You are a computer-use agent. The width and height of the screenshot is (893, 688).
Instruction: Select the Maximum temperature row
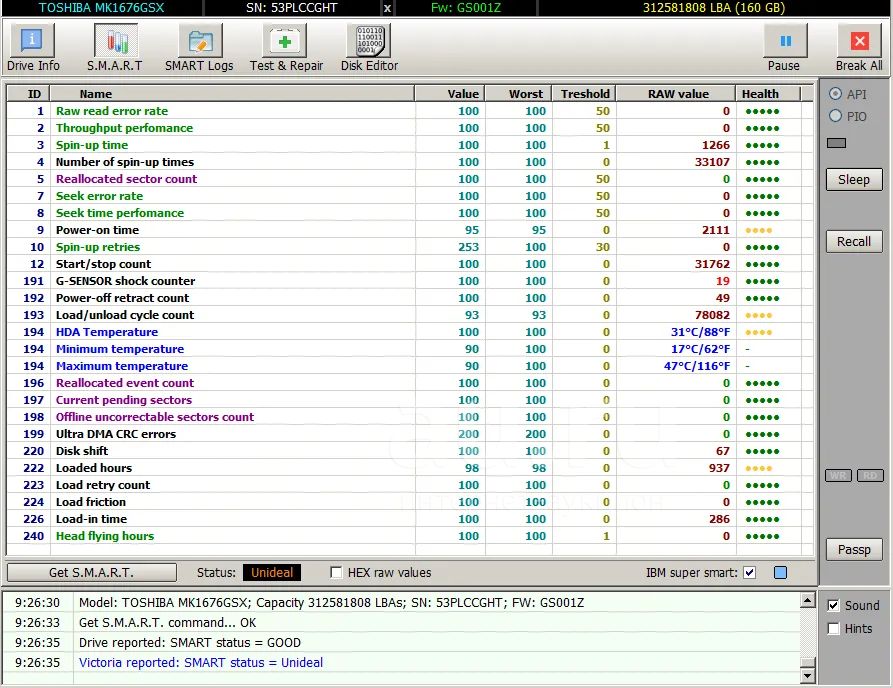tap(409, 366)
